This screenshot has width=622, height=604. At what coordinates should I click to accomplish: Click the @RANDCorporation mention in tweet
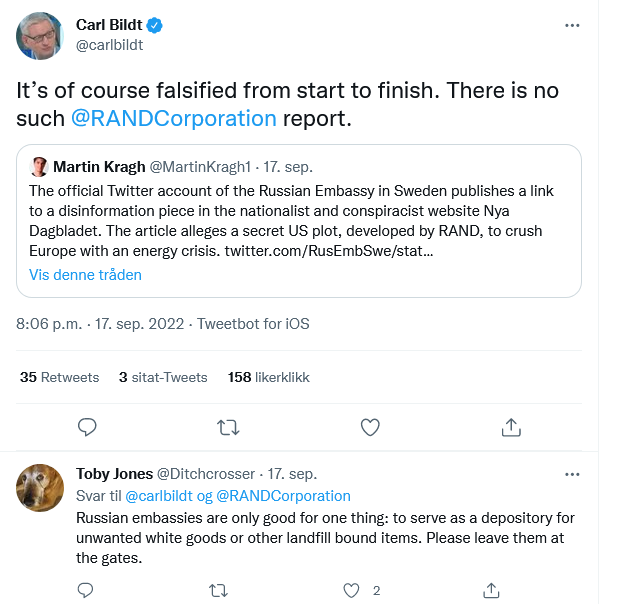(174, 118)
